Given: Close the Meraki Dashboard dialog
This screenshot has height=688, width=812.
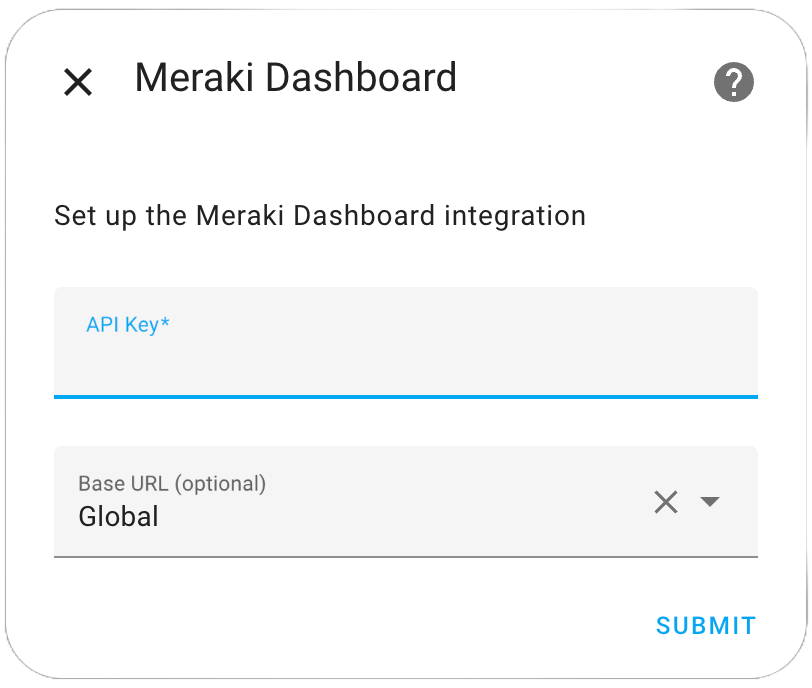Looking at the screenshot, I should (78, 82).
